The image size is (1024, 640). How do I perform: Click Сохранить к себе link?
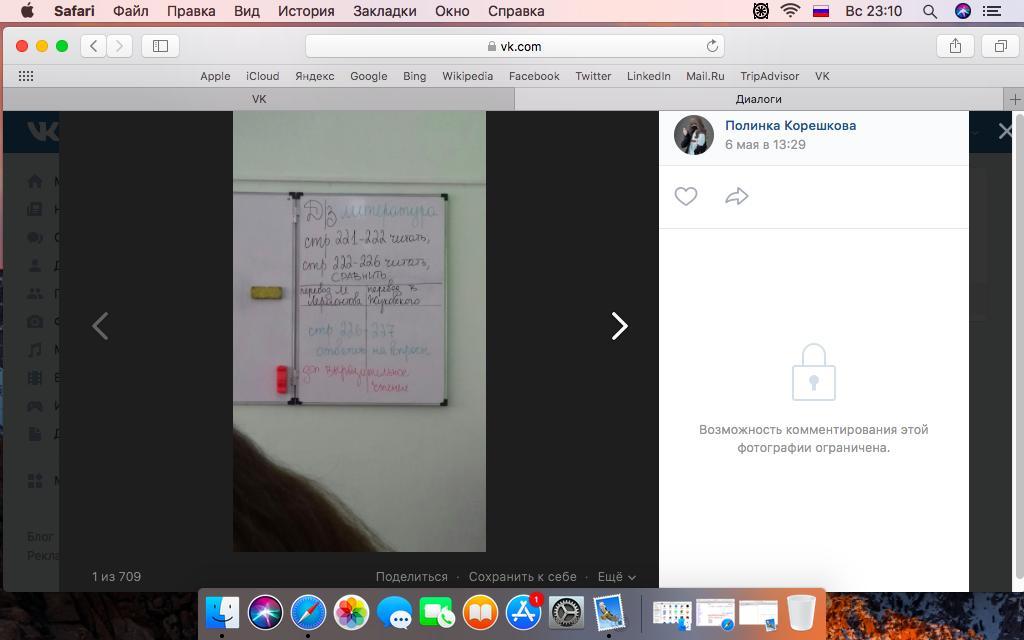pos(522,577)
